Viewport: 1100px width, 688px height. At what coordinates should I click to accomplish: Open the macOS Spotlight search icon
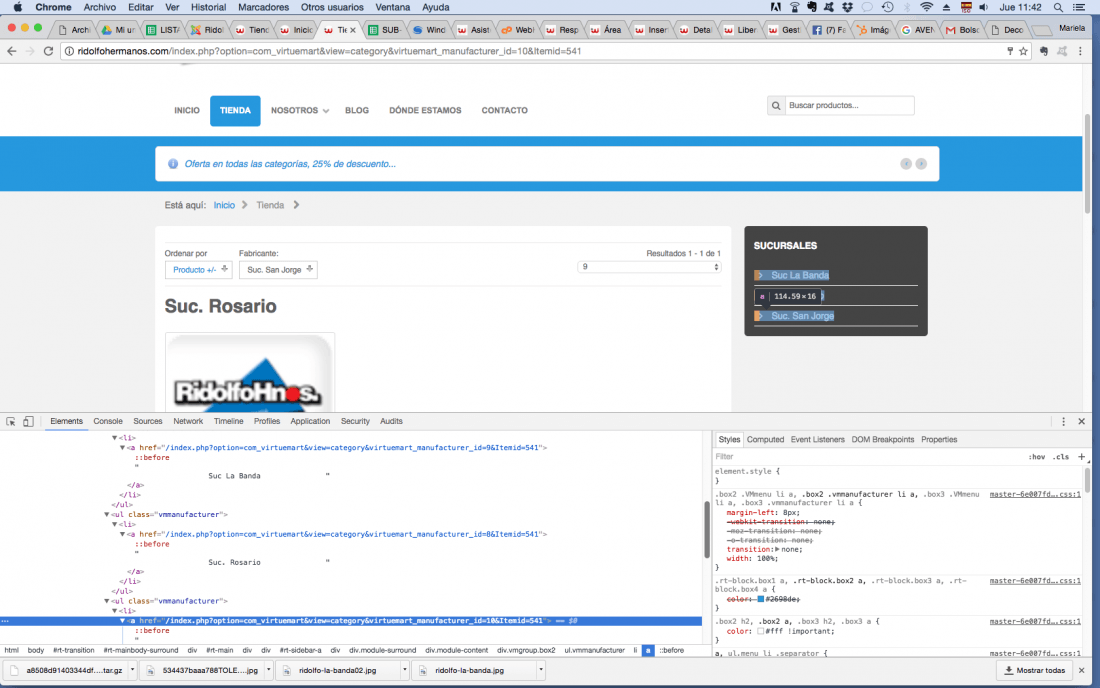coord(1058,8)
